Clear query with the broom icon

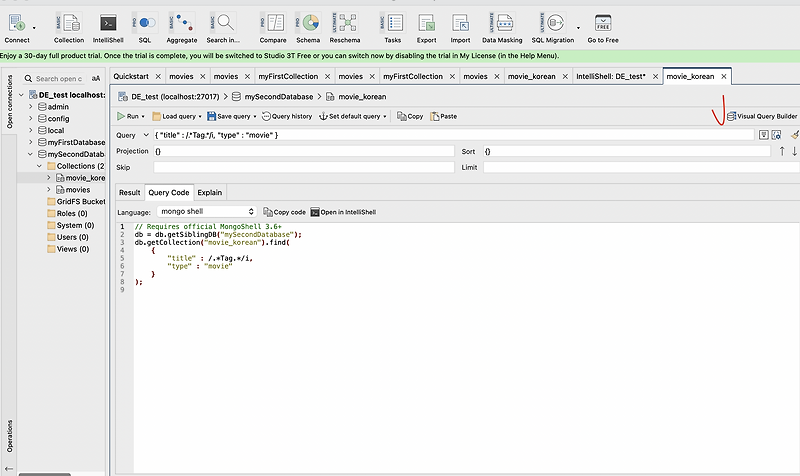[x=794, y=134]
